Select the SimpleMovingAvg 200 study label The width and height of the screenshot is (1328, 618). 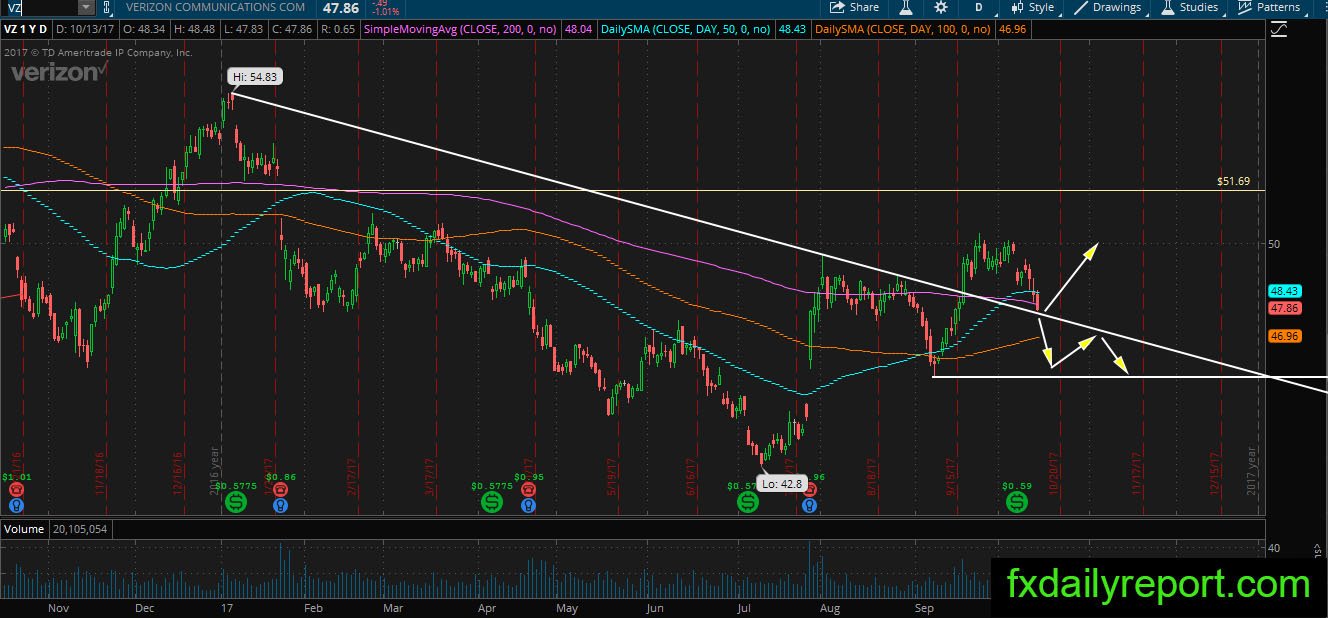point(461,30)
